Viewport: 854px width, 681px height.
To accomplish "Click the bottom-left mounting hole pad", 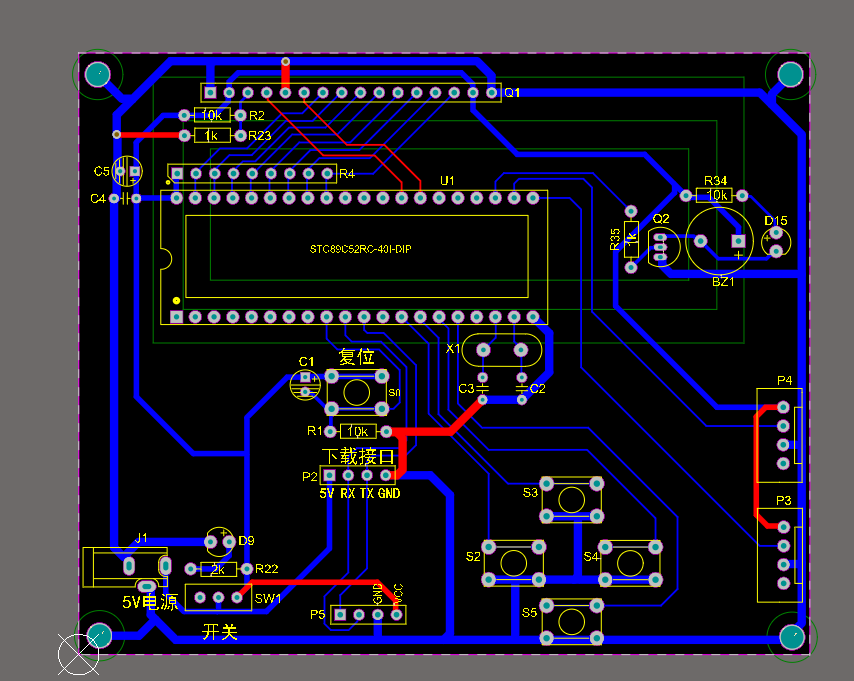I will (100, 635).
